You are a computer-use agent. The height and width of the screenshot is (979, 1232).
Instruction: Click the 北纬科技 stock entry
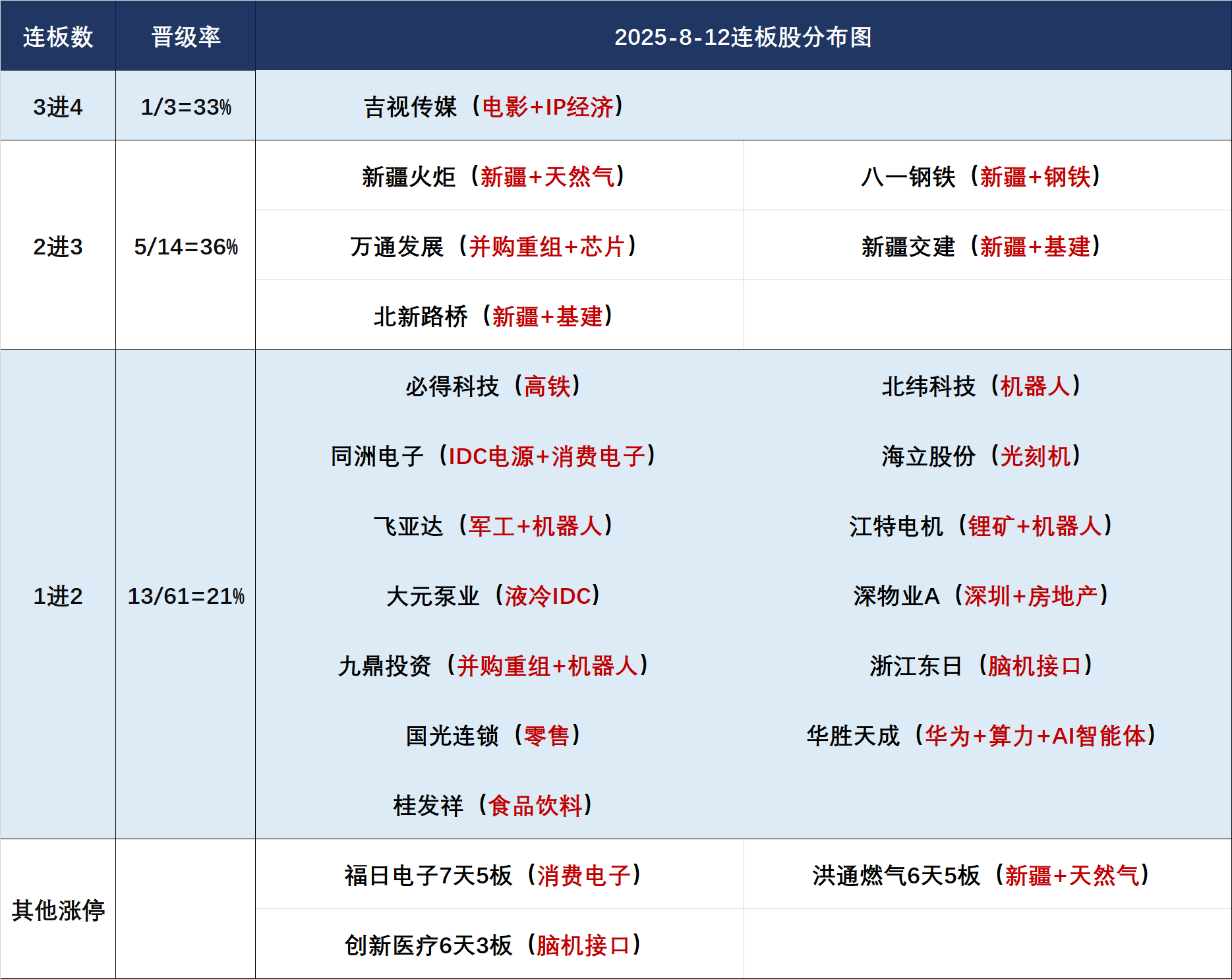click(x=982, y=386)
